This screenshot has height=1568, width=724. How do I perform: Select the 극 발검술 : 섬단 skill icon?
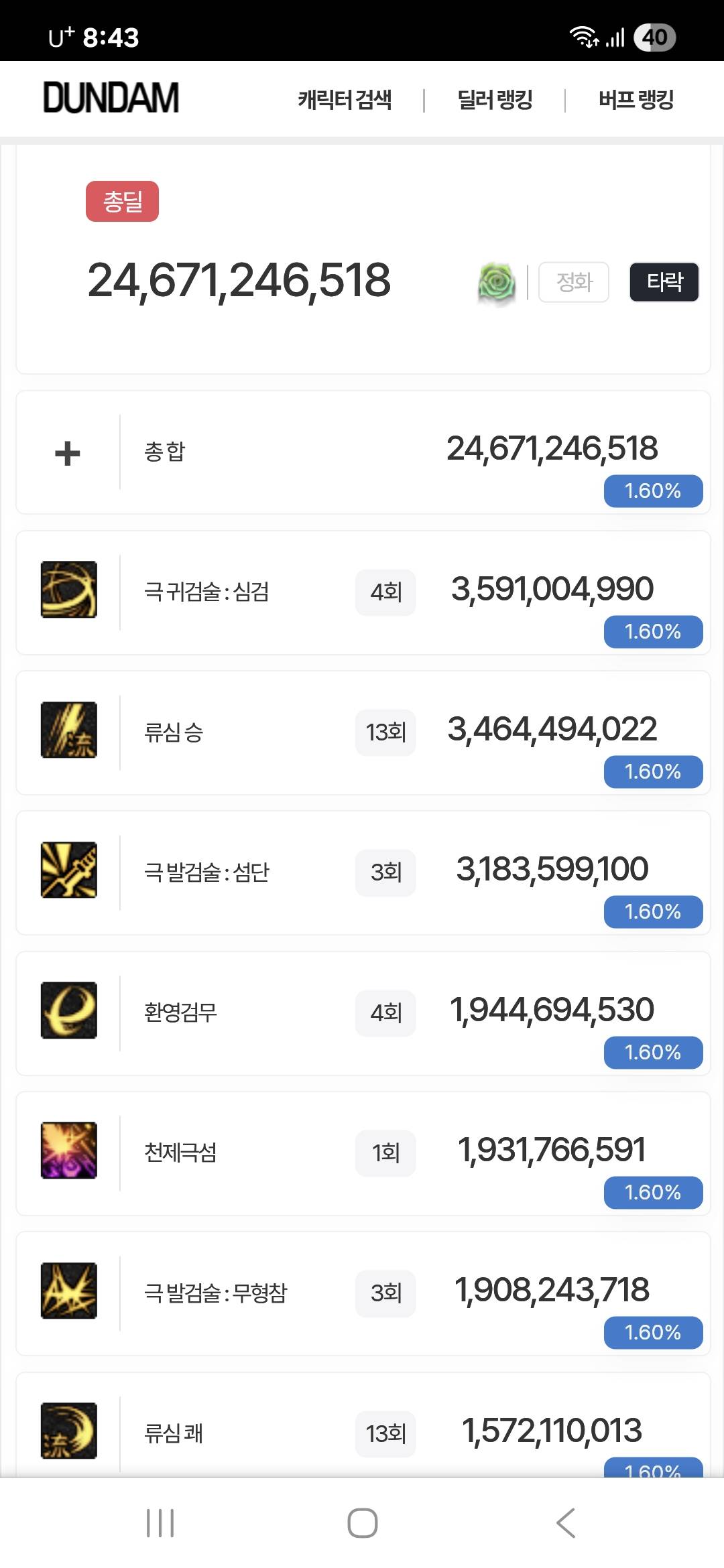click(69, 870)
